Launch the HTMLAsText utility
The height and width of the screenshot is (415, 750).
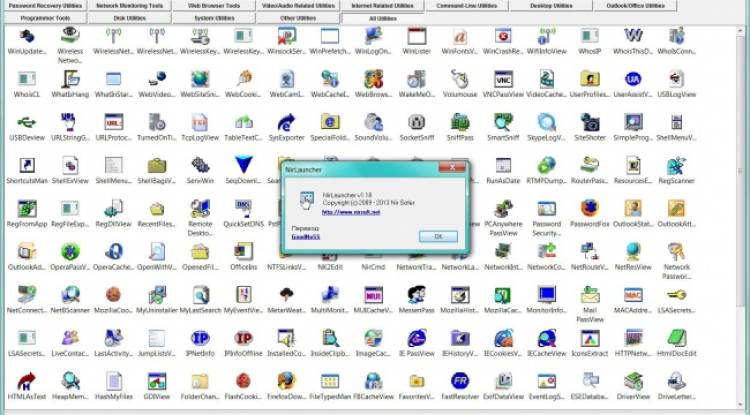click(27, 382)
